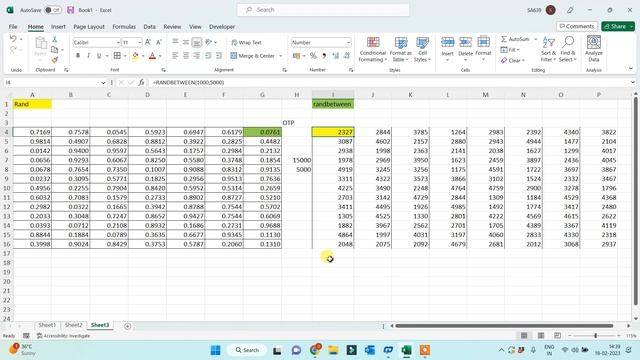Click the Font Color icon
The height and width of the screenshot is (360, 640).
coord(153,56)
